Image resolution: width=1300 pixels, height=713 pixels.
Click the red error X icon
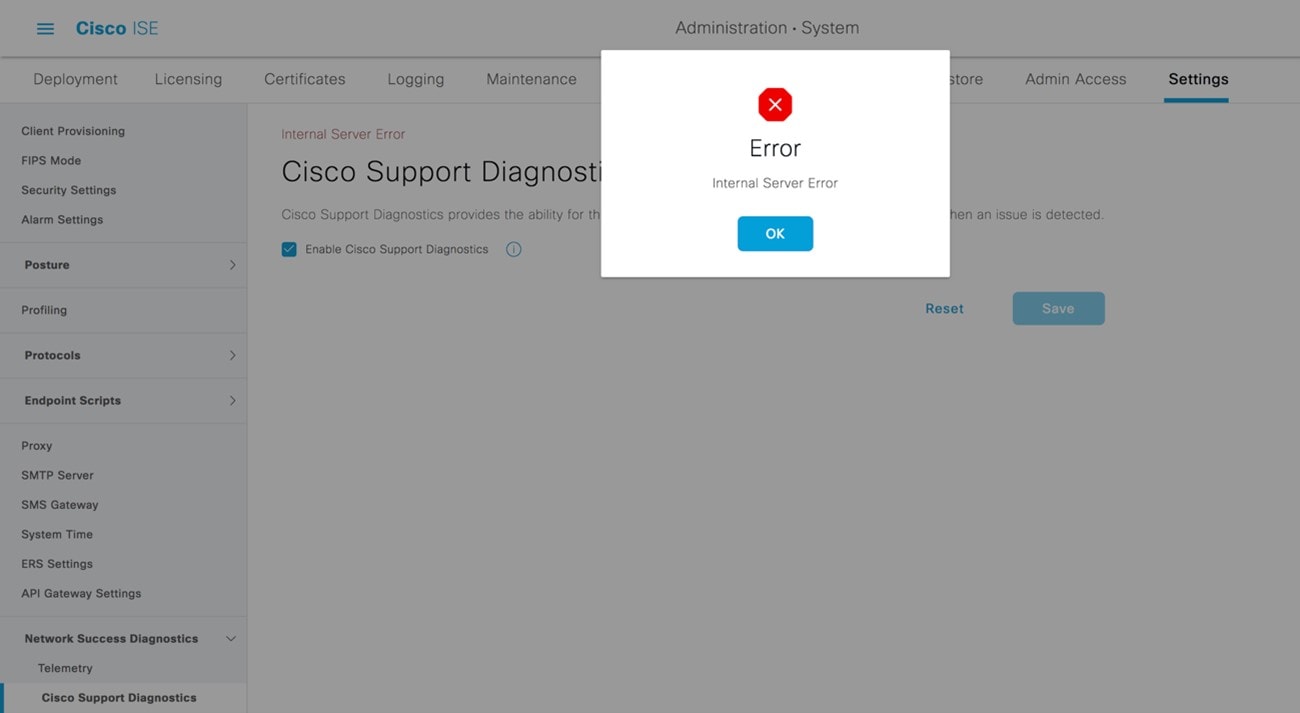(775, 104)
